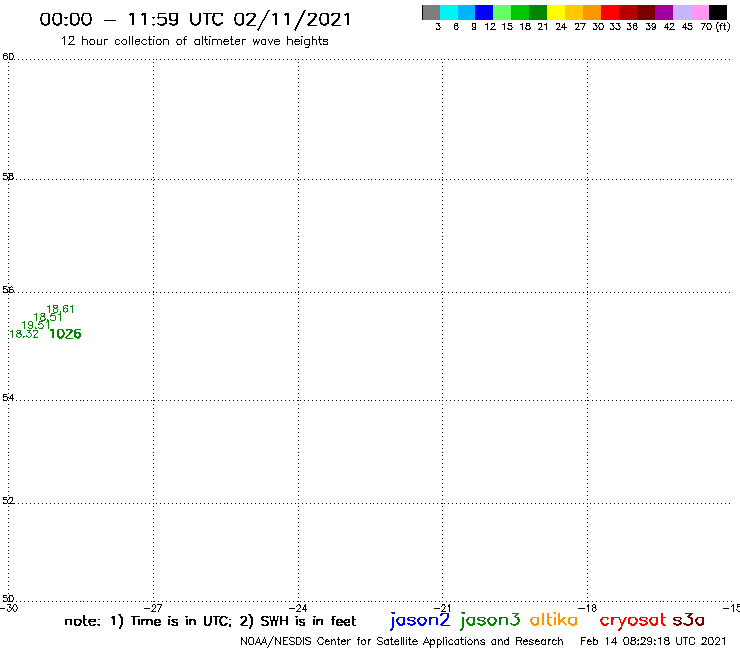Click the altika satellite legend label
This screenshot has height=650, width=740.
[554, 619]
